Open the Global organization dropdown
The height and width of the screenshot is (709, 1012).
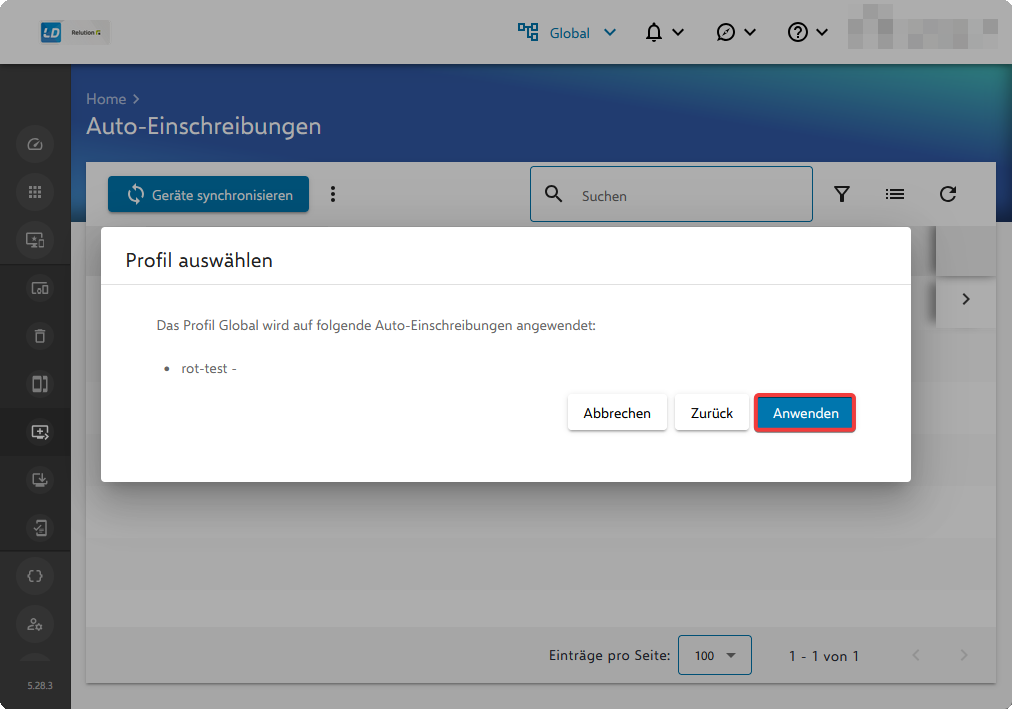click(583, 33)
